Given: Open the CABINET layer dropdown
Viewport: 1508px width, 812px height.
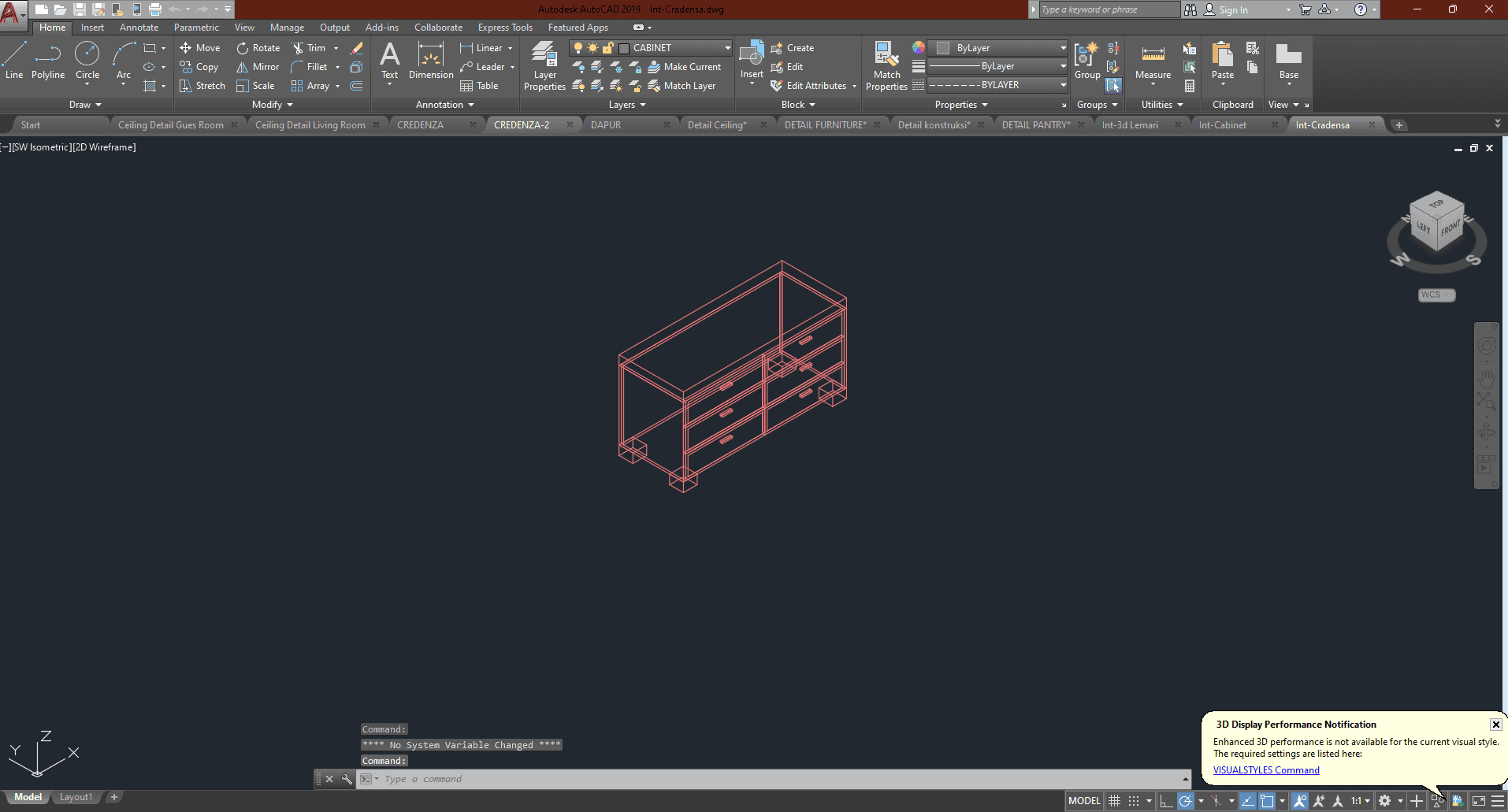Looking at the screenshot, I should [x=727, y=48].
